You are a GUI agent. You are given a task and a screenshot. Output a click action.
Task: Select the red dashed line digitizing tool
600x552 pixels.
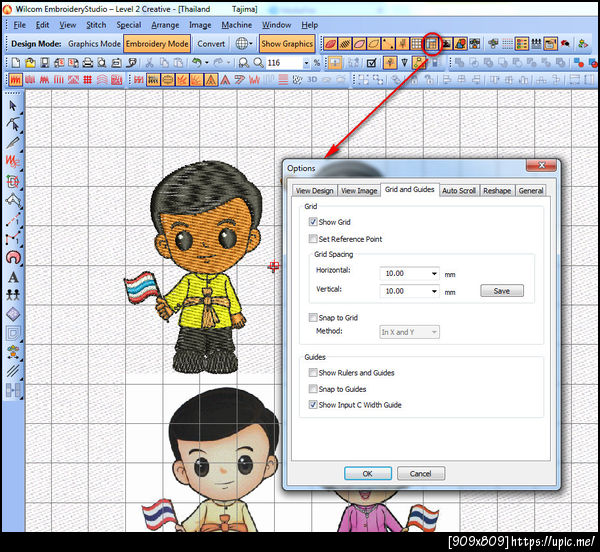(13, 220)
